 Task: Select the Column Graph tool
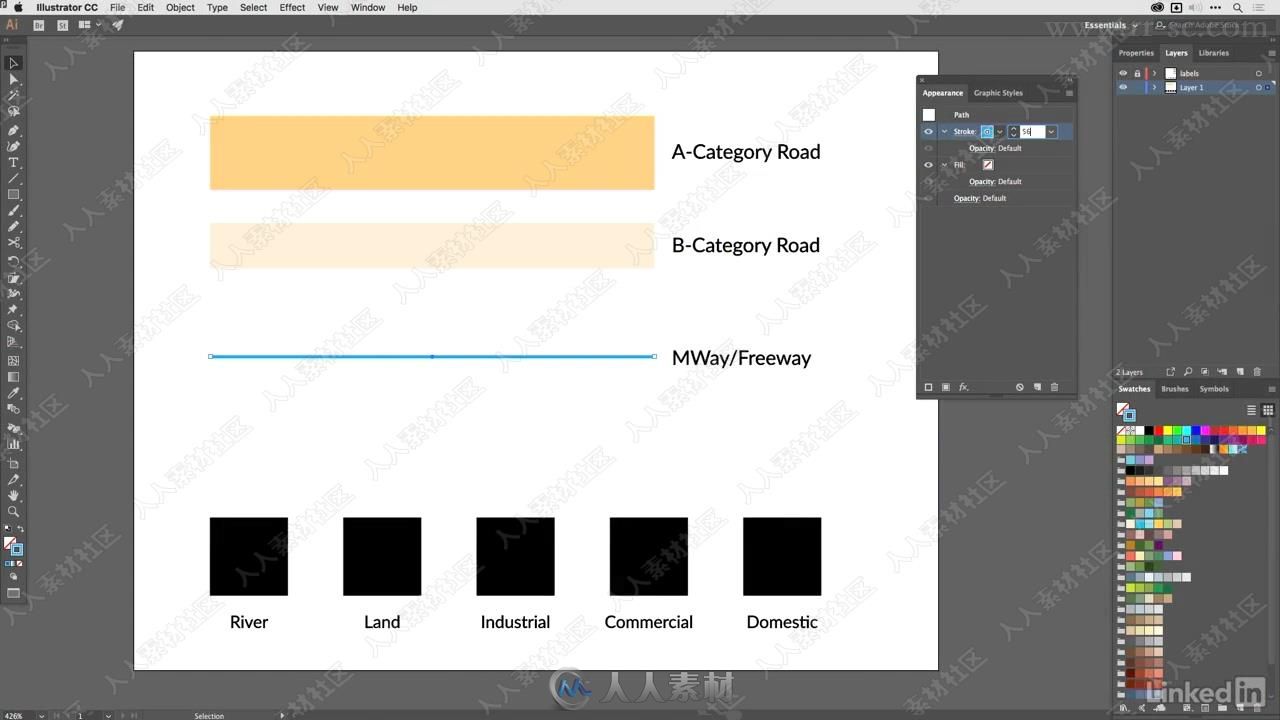[x=13, y=444]
